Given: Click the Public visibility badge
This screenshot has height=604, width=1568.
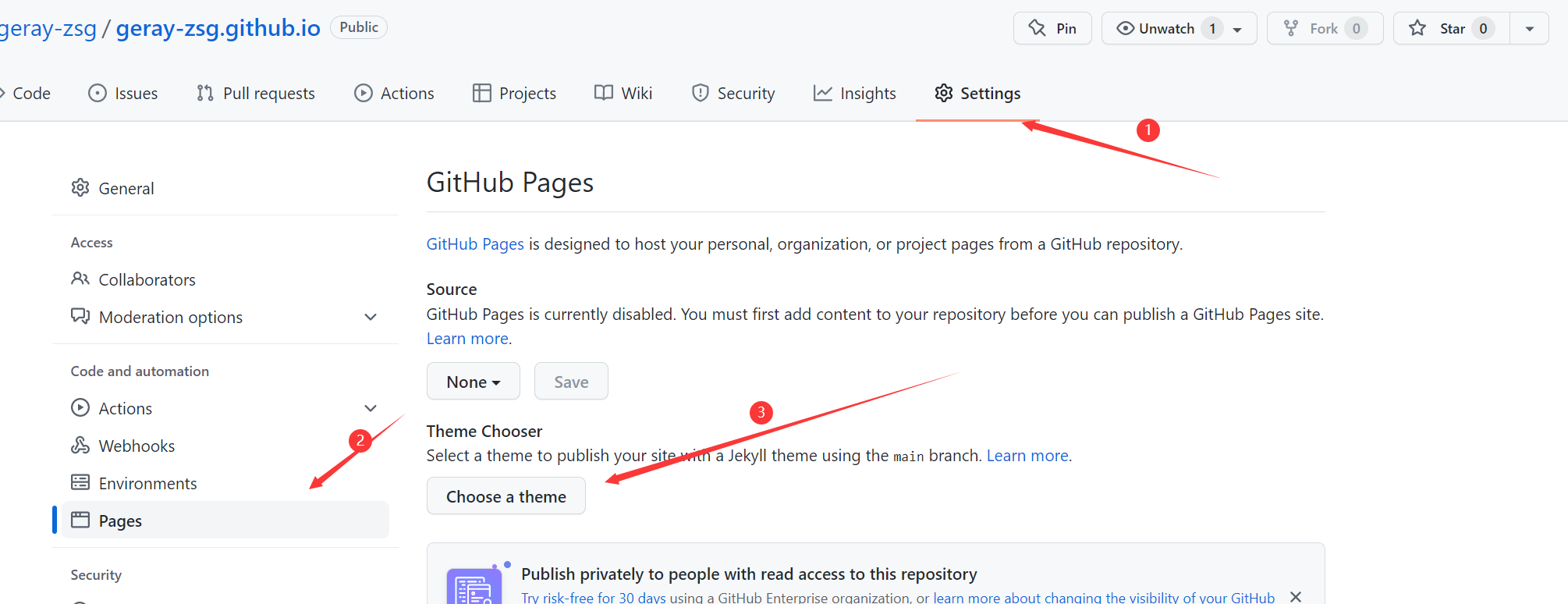Looking at the screenshot, I should 359,27.
